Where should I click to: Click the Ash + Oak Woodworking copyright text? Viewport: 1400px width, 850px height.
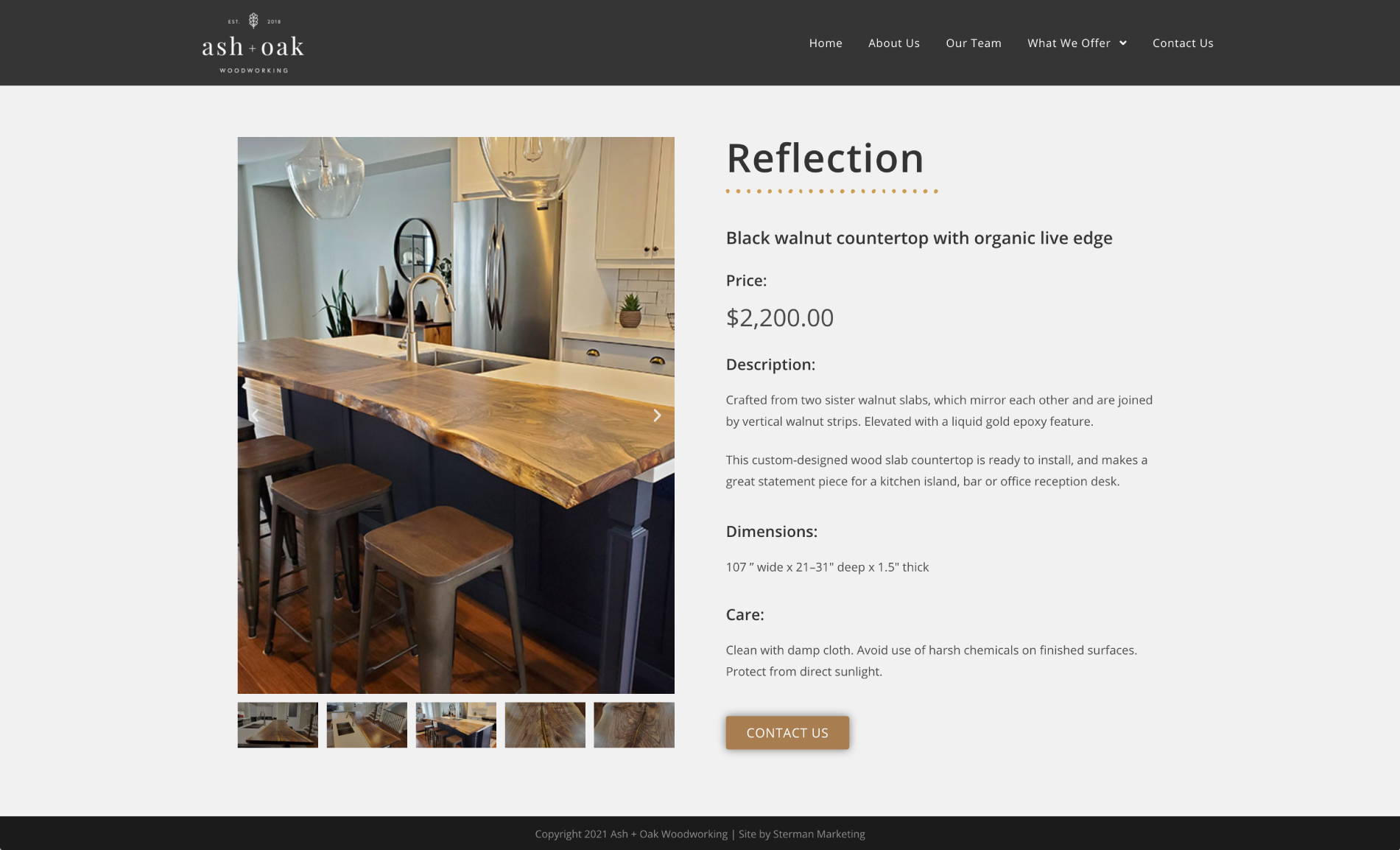[x=631, y=834]
